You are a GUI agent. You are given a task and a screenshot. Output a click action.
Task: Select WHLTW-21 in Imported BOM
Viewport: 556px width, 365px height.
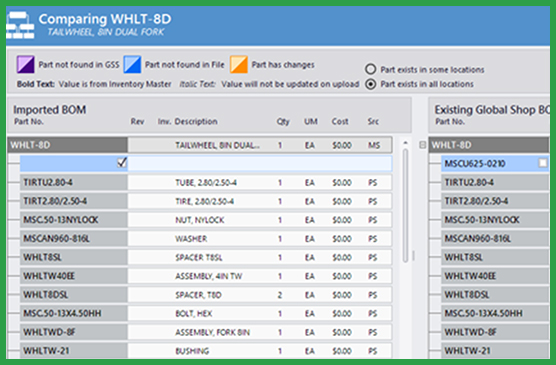[x=74, y=350]
